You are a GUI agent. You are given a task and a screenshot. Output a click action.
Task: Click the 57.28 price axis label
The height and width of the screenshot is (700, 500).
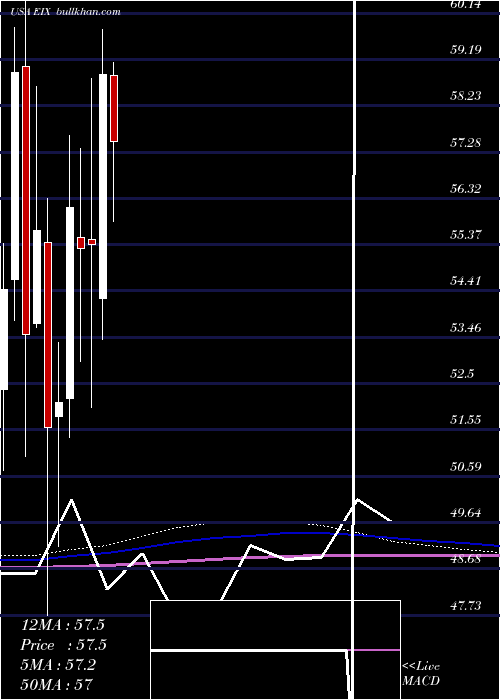click(465, 142)
